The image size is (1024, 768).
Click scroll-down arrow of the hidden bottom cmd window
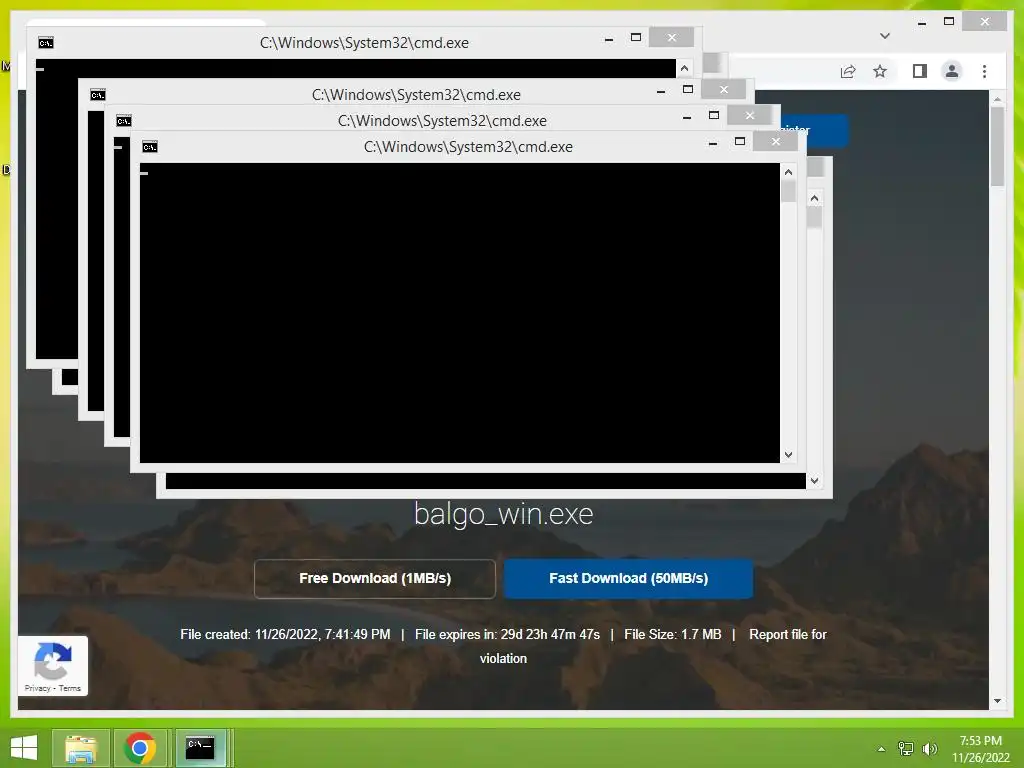pyautogui.click(x=814, y=481)
